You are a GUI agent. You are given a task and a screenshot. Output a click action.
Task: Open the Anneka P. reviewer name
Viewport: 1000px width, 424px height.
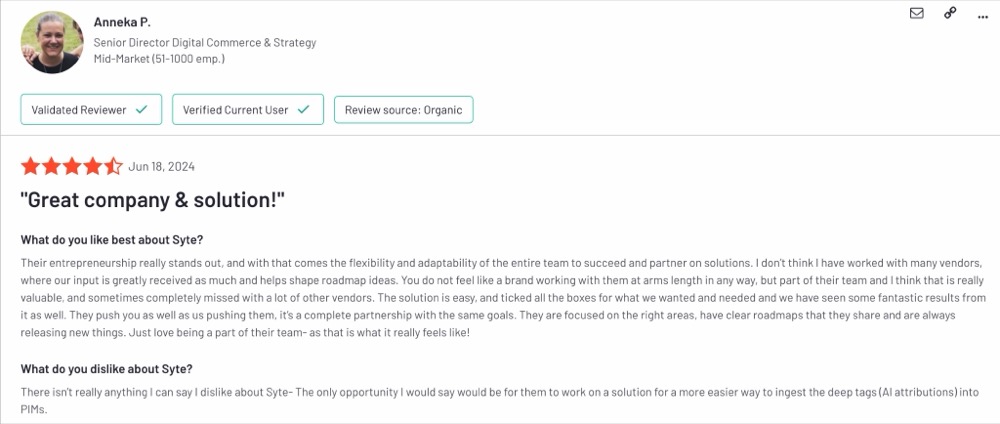coord(122,22)
